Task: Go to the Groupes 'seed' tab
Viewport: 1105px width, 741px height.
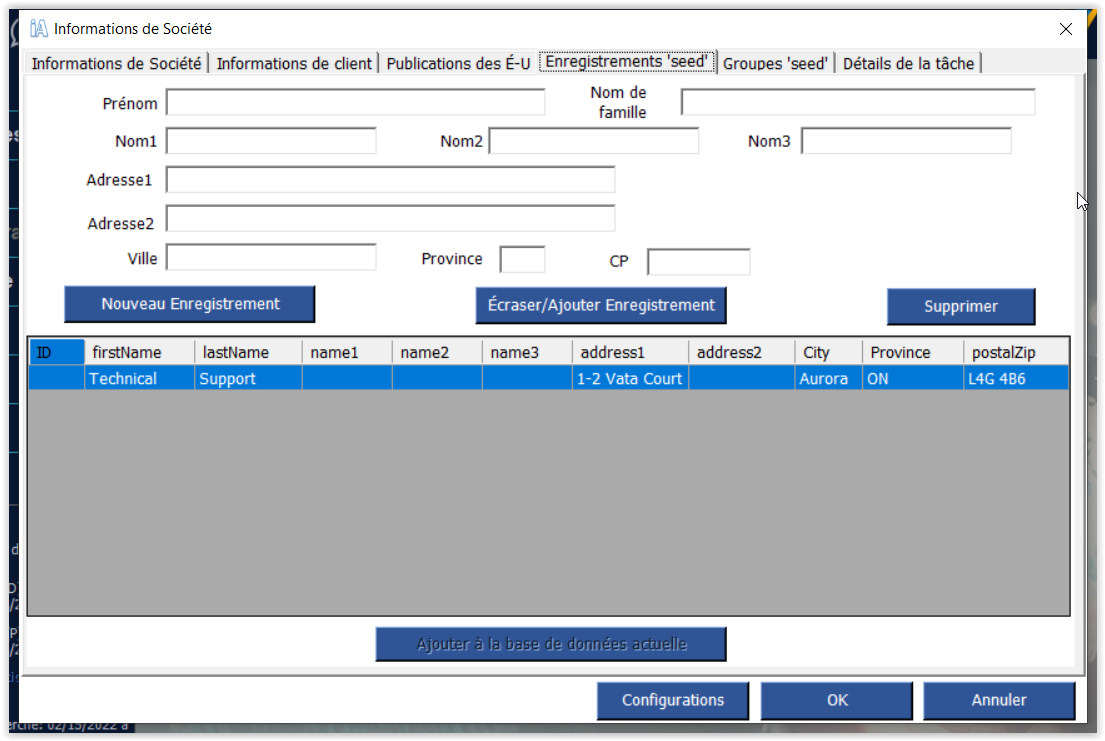Action: 775,63
